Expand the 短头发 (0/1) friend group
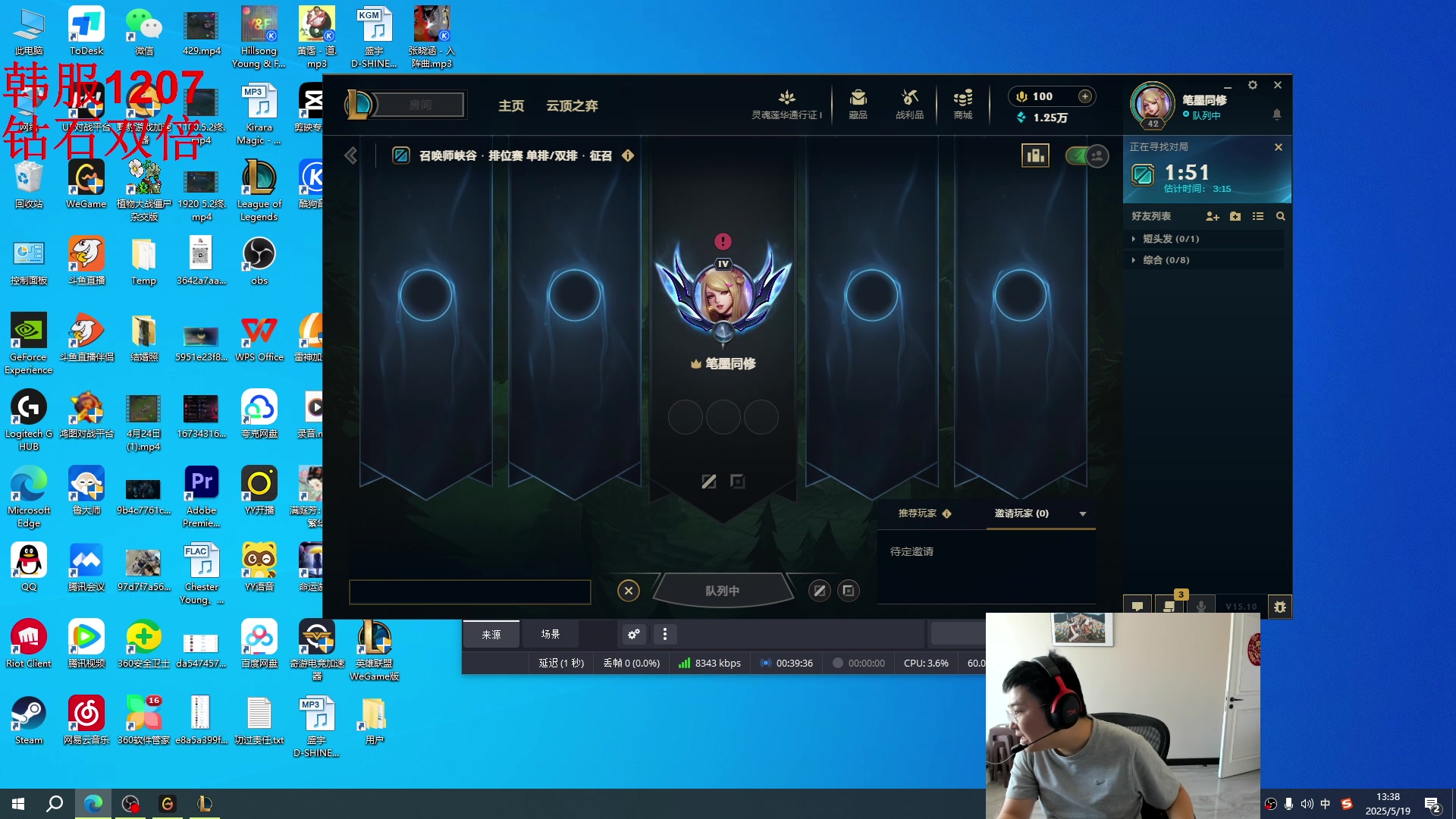1456x819 pixels. pos(1205,239)
